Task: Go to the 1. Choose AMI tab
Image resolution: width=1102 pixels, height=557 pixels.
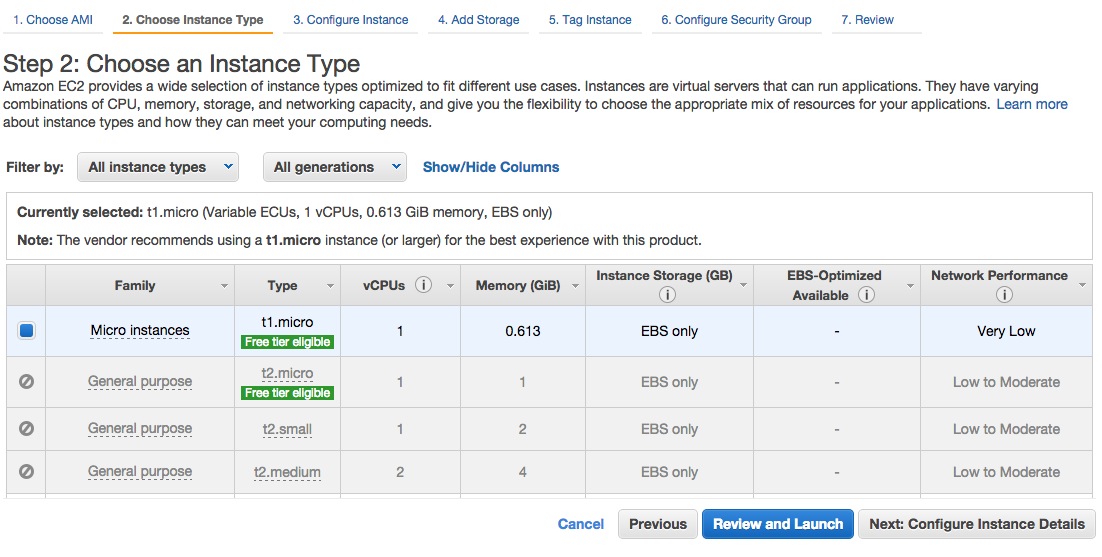Action: (53, 20)
